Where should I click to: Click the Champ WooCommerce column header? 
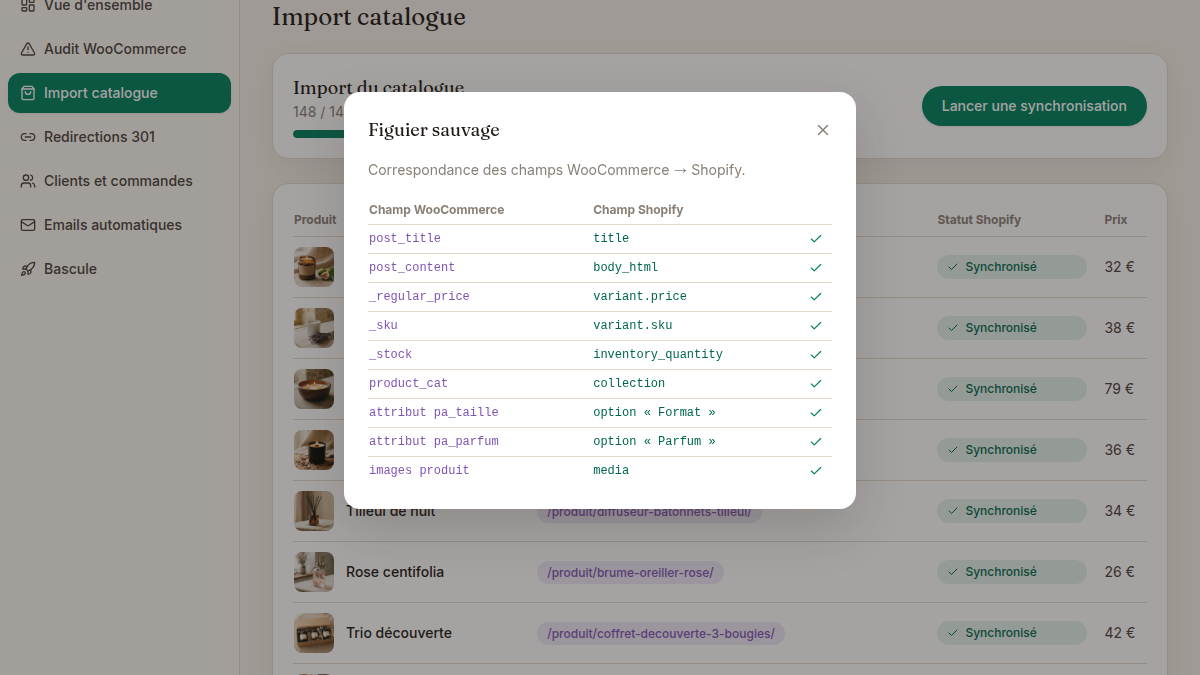point(436,210)
